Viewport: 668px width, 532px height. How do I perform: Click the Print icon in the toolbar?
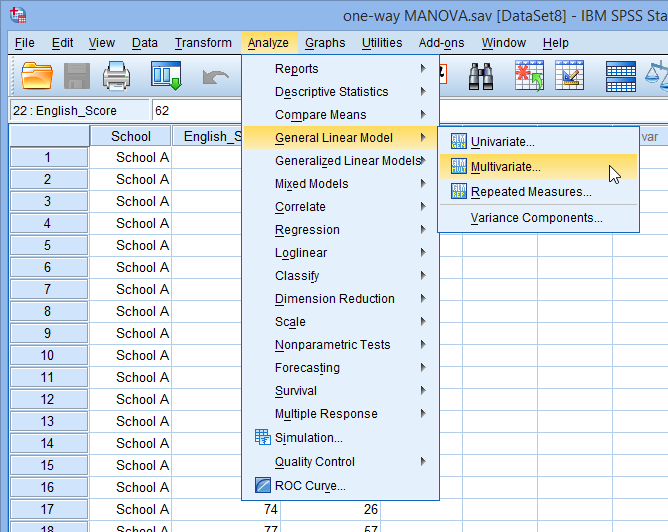coord(118,75)
